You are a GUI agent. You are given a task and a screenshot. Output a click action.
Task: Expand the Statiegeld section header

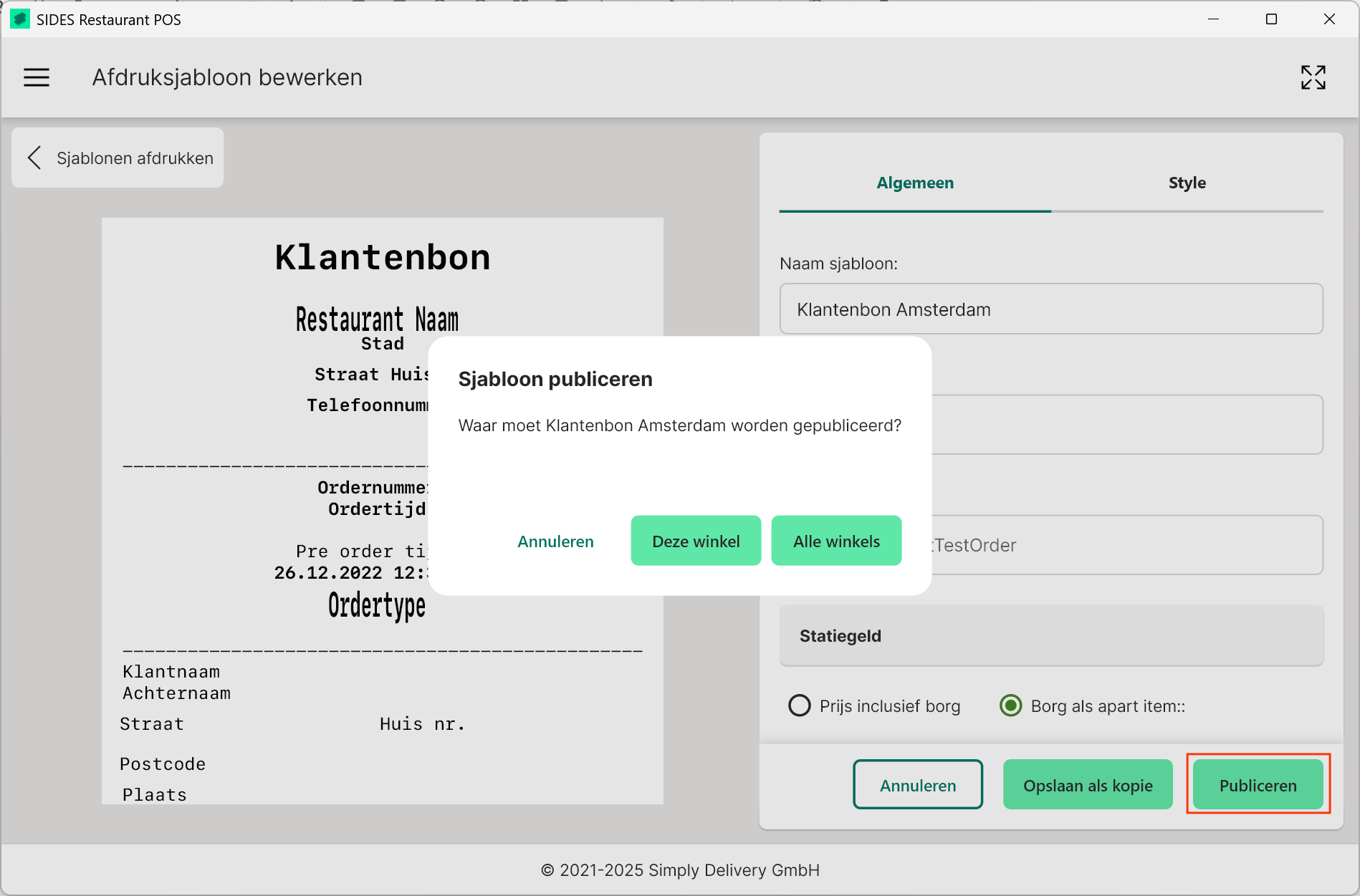tap(1051, 636)
